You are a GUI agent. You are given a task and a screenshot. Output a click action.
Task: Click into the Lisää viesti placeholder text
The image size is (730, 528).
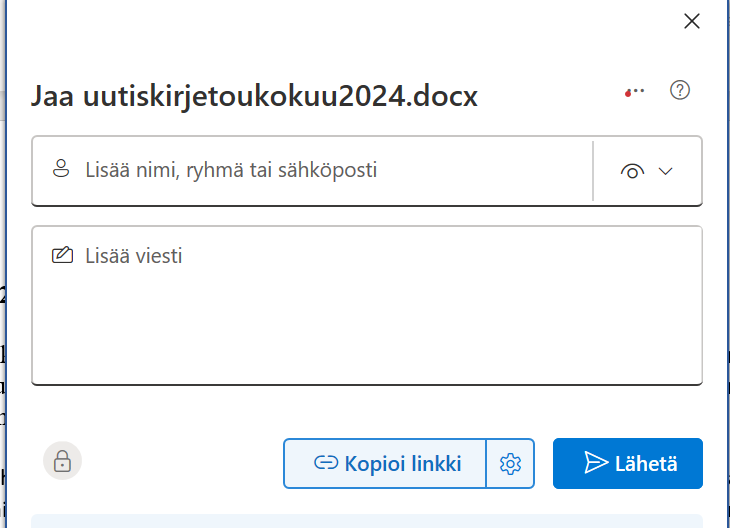tap(134, 256)
